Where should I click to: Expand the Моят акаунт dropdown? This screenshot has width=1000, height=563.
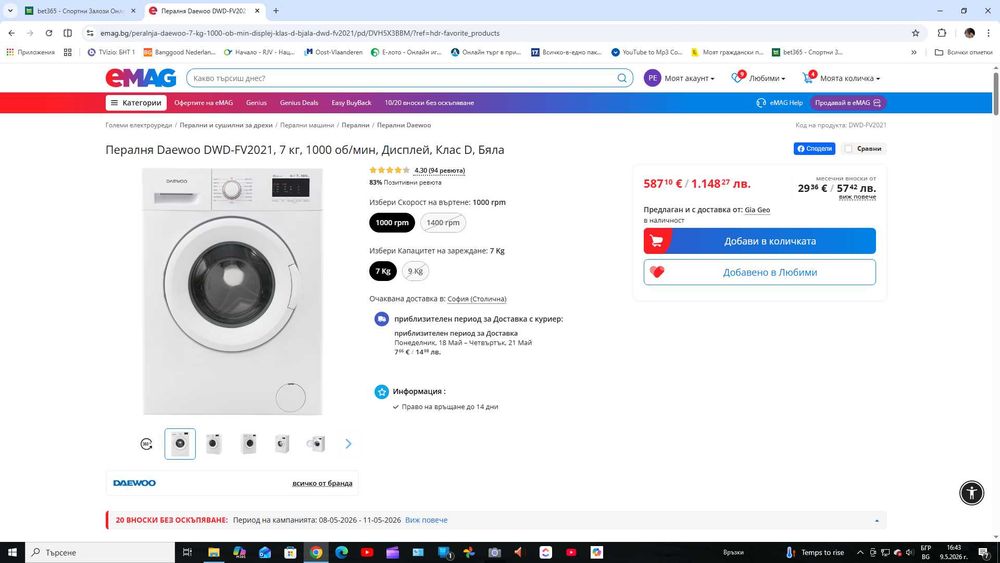(689, 78)
